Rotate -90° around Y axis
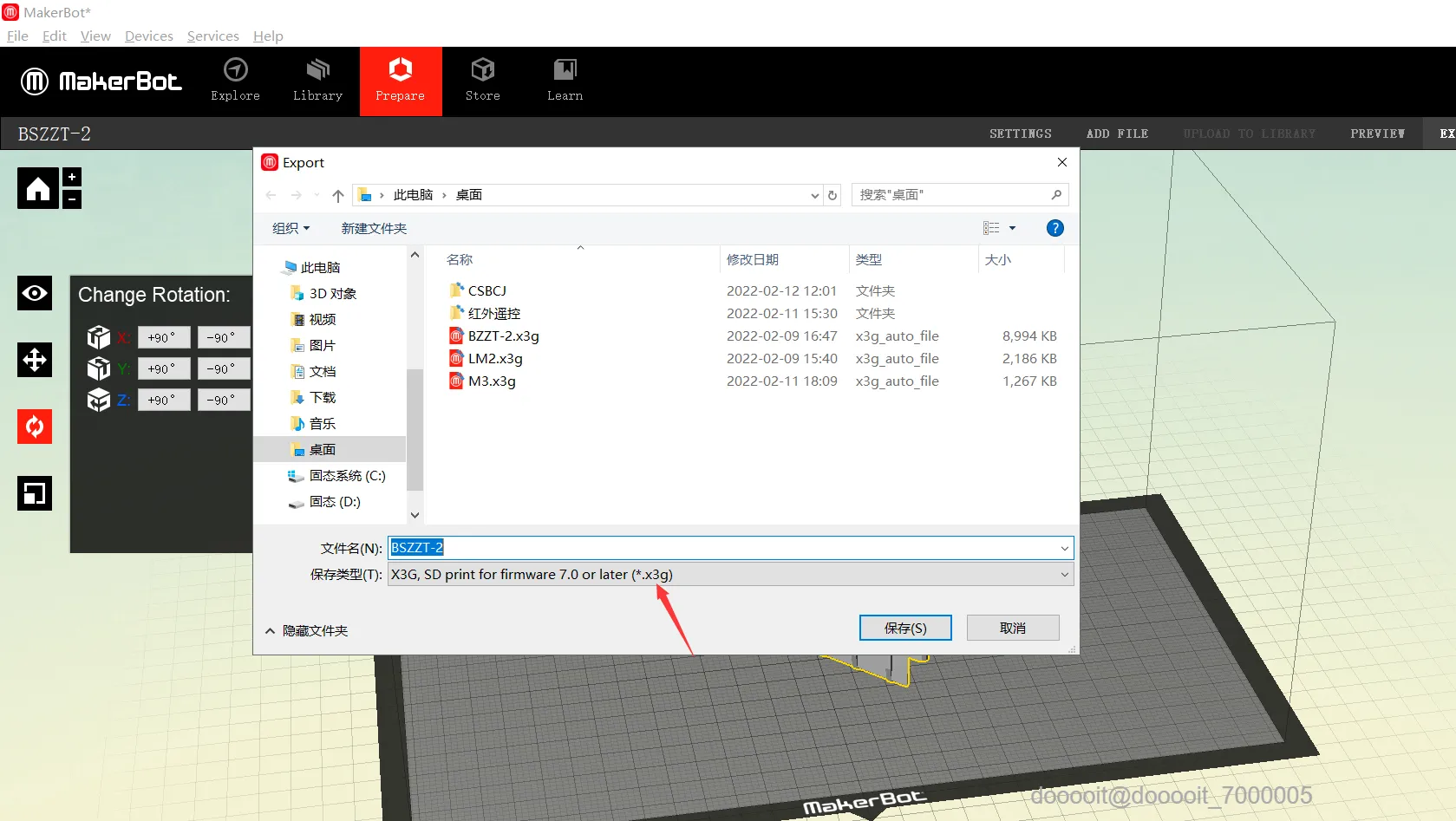The height and width of the screenshot is (821, 1456). point(223,368)
